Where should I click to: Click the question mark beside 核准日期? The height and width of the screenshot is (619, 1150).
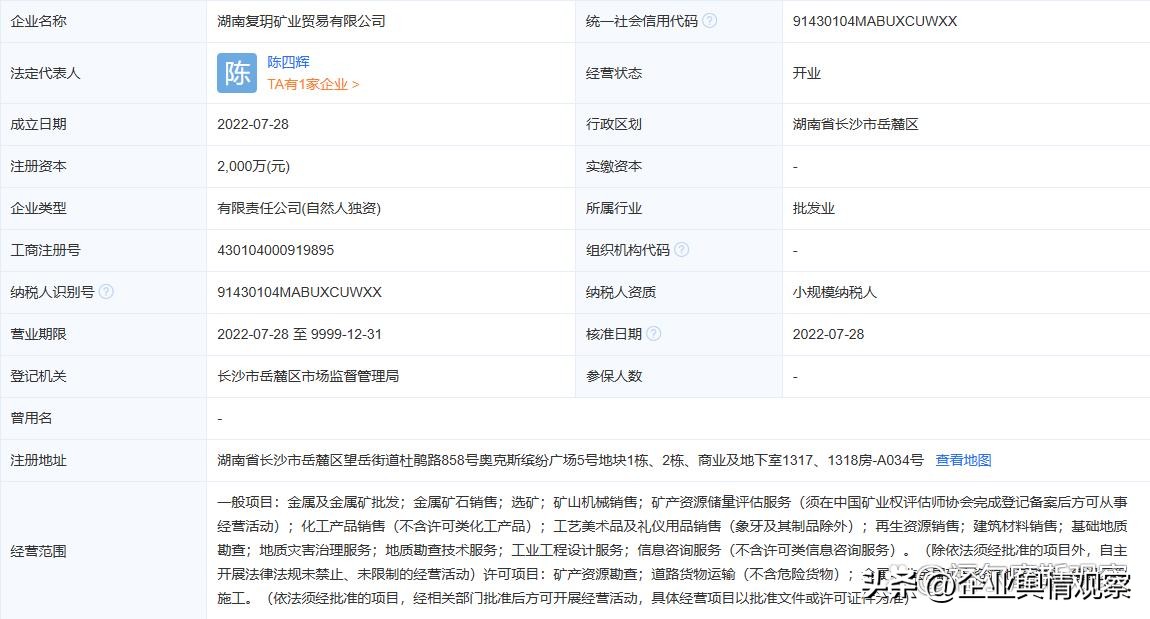click(652, 334)
